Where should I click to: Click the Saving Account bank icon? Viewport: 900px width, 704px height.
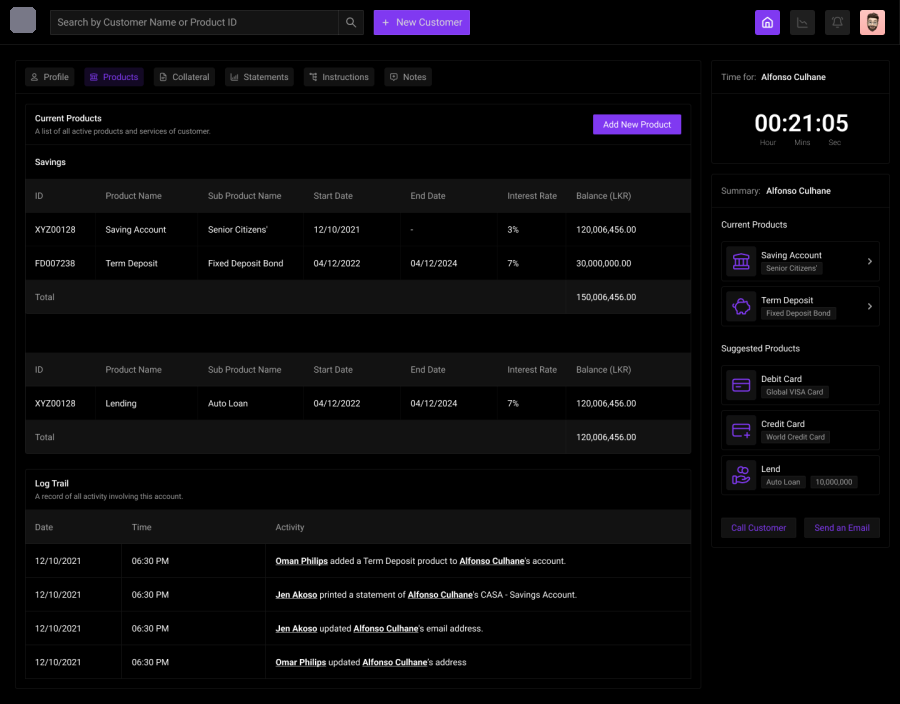pyautogui.click(x=741, y=261)
